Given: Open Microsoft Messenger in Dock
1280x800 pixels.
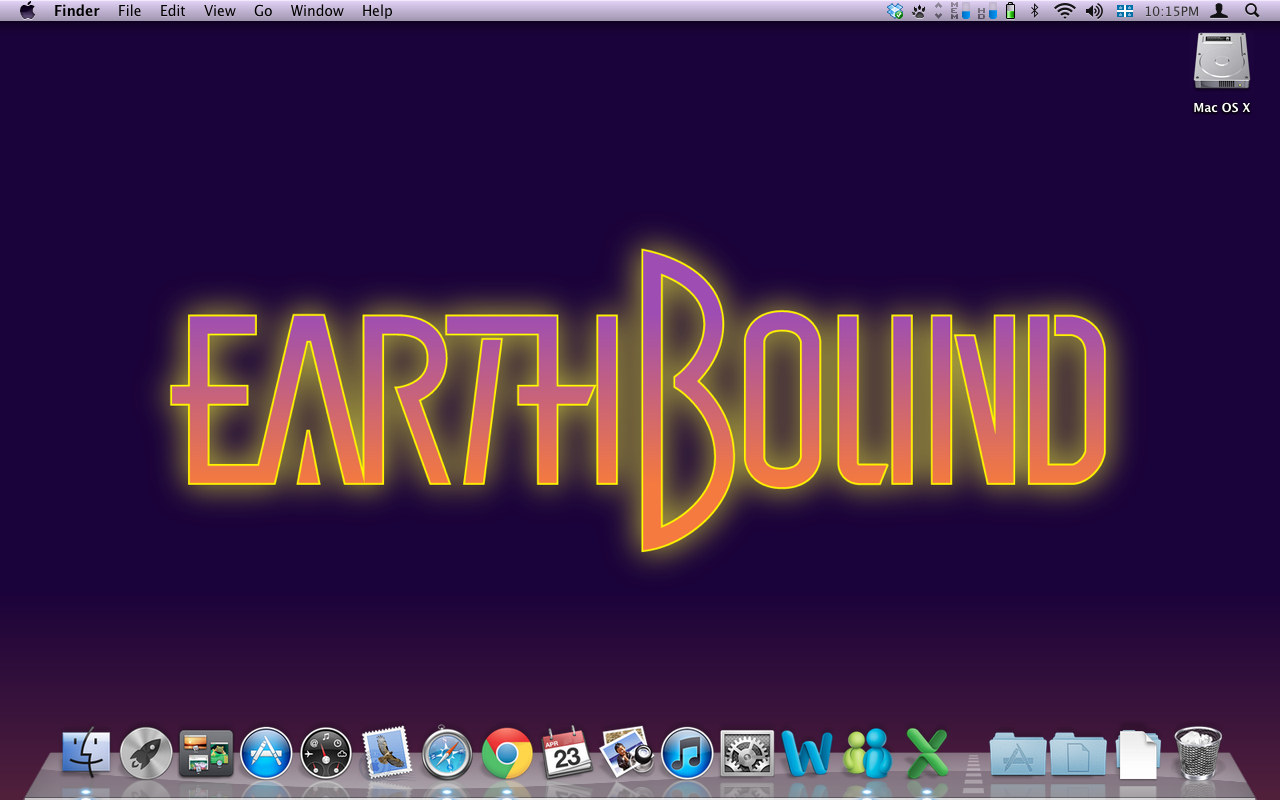Looking at the screenshot, I should tap(867, 753).
